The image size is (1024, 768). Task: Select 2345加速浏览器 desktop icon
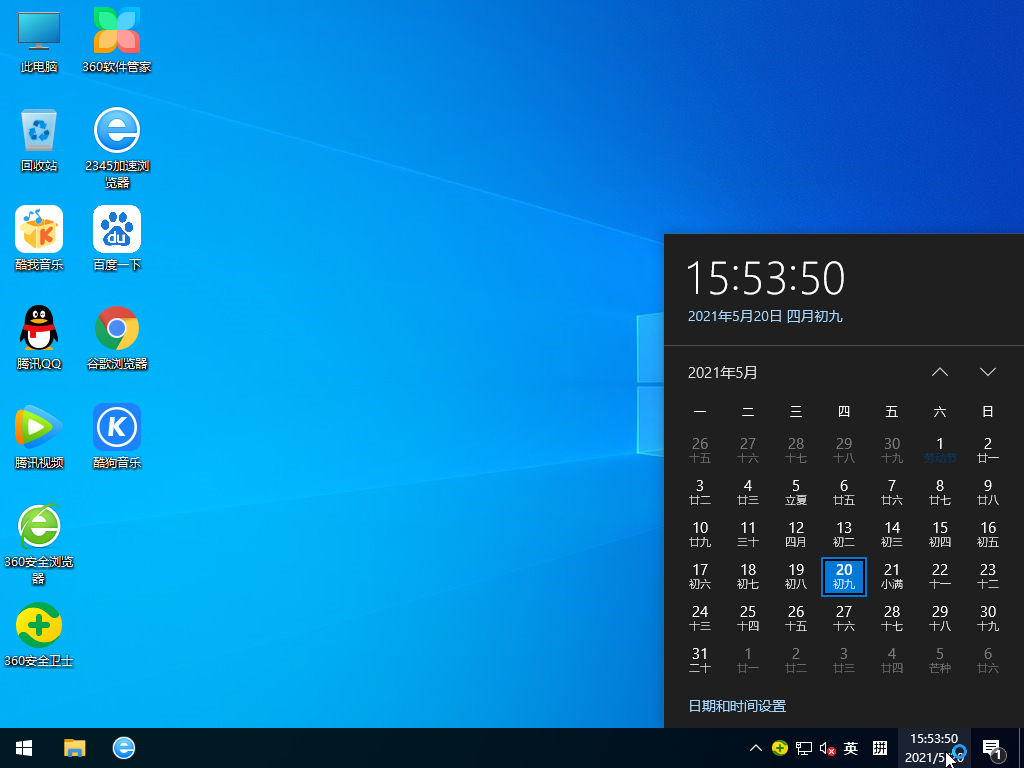tap(117, 148)
